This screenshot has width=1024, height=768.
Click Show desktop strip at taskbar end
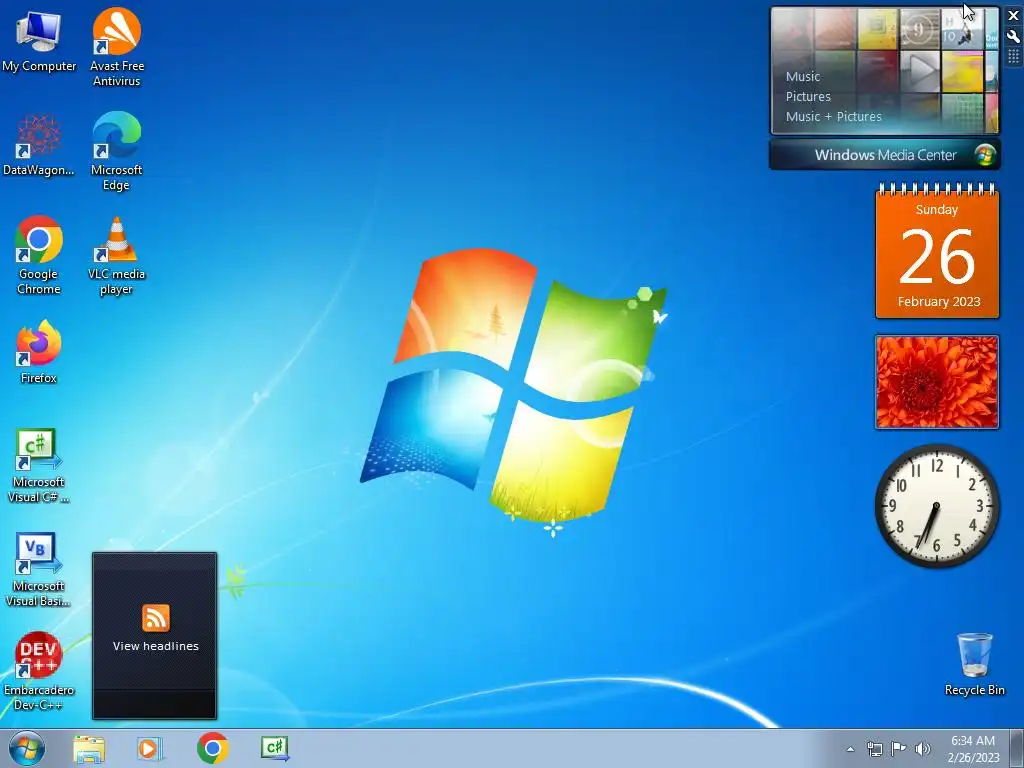click(1018, 748)
